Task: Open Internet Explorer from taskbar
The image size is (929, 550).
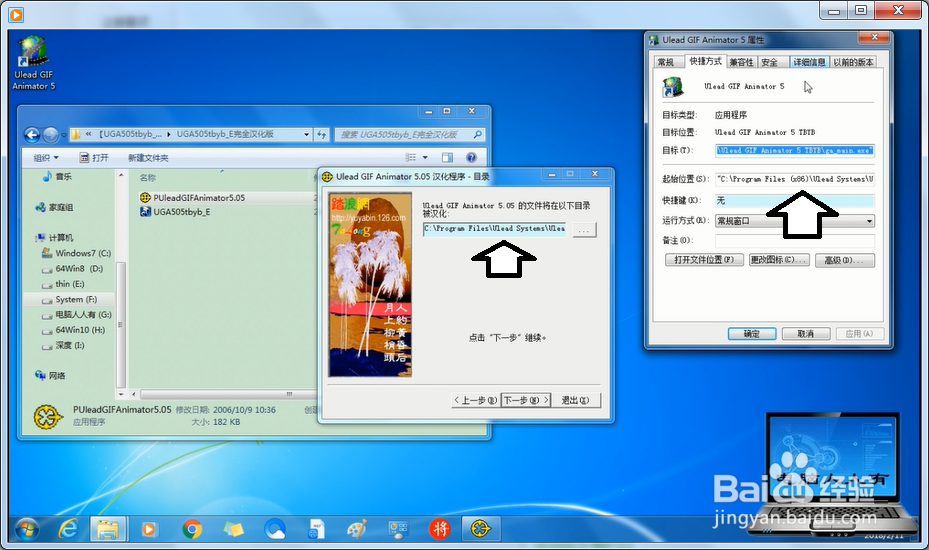Action: click(68, 529)
